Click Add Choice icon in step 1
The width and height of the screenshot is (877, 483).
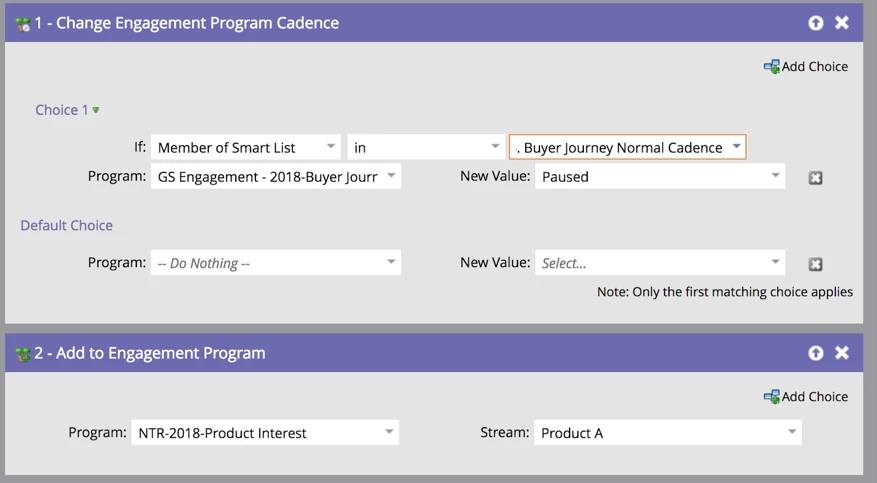click(x=772, y=66)
